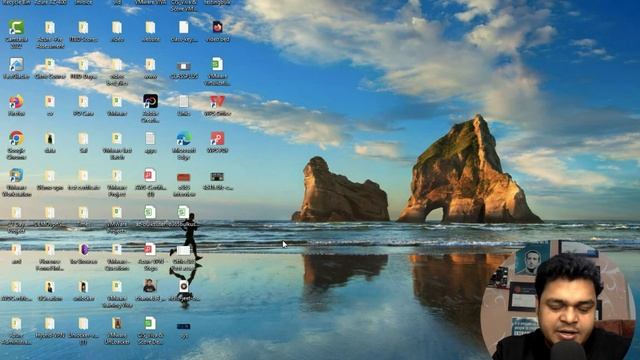Select the dark blue image thumbnail in bottom row
The width and height of the screenshot is (640, 360).
pos(184,326)
